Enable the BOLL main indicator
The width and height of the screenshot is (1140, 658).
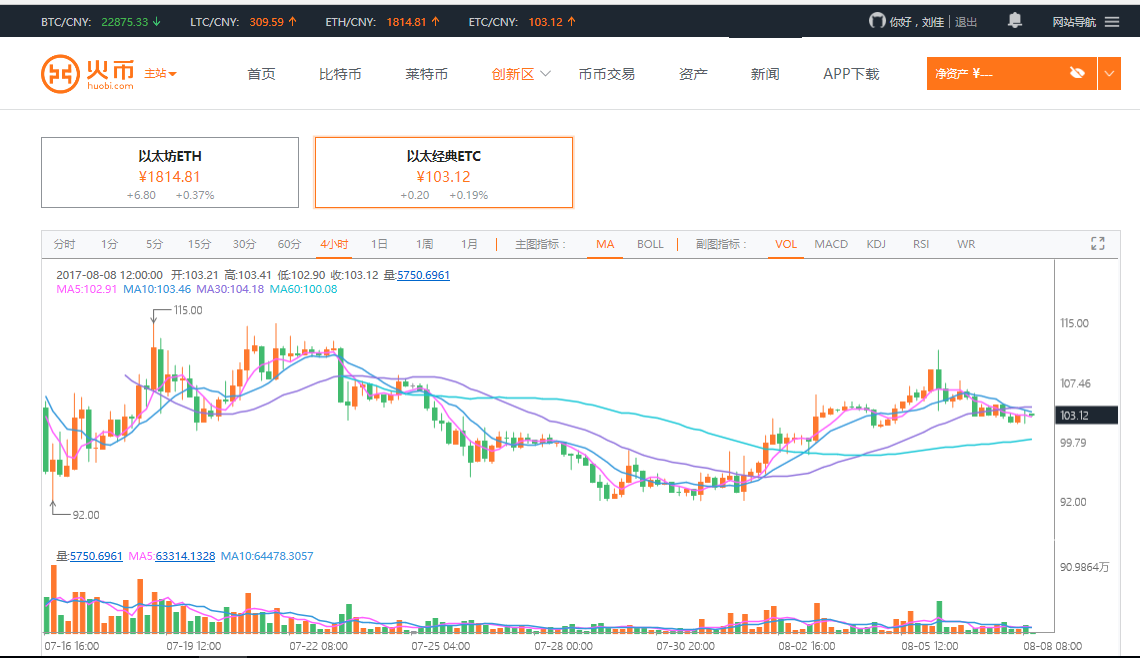pyautogui.click(x=650, y=244)
